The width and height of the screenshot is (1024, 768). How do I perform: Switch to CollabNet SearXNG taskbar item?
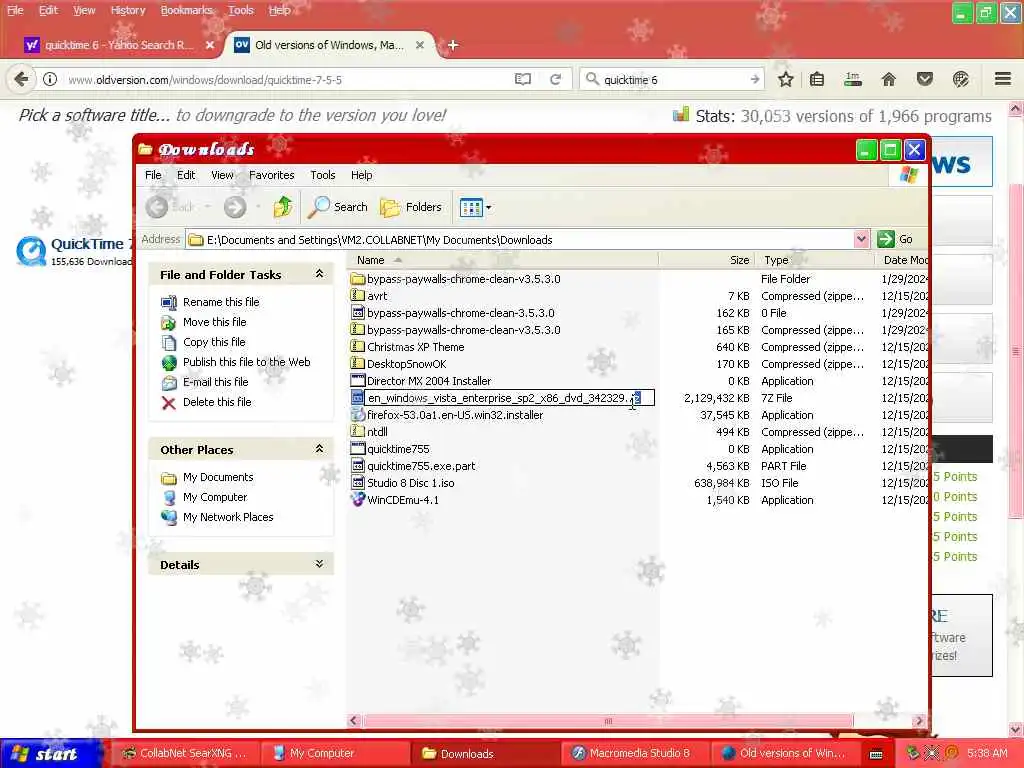184,753
